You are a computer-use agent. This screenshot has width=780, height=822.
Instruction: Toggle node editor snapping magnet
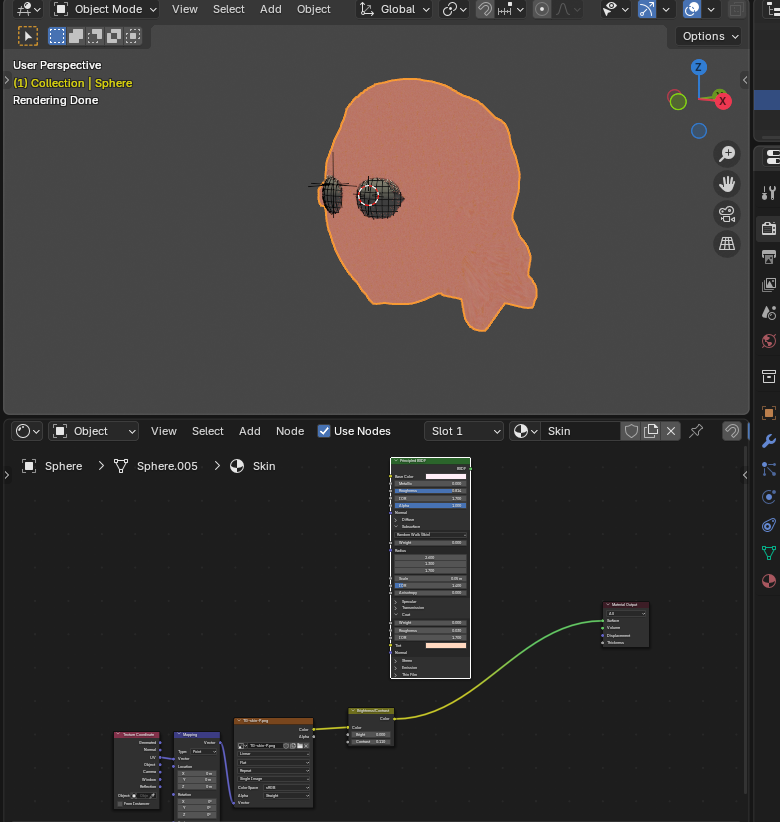coord(732,431)
